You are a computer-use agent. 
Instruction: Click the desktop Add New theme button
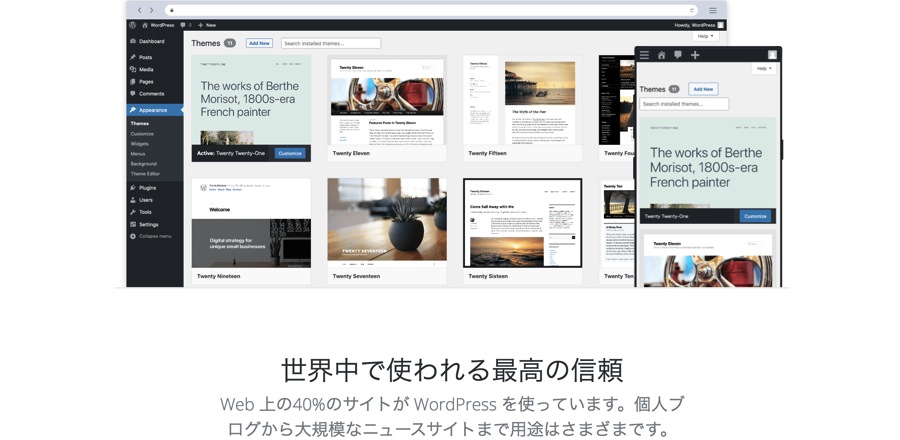[259, 43]
